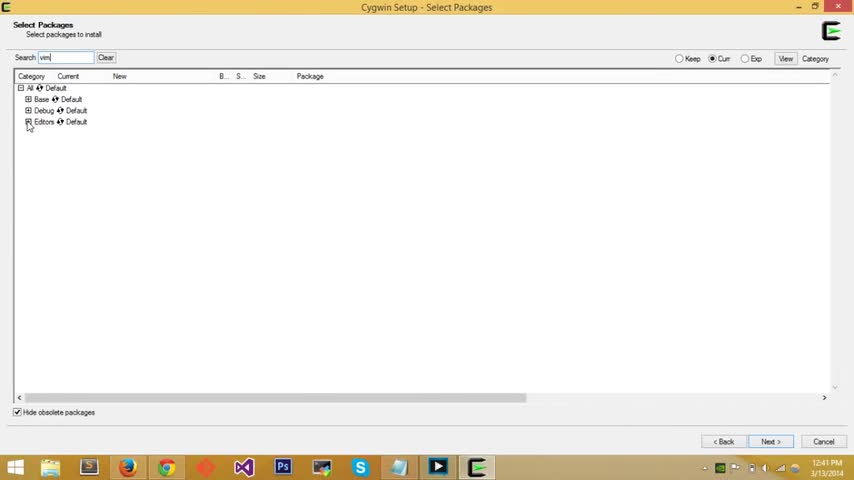854x480 pixels.
Task: Show hidden tray icons arrow
Action: click(x=705, y=468)
